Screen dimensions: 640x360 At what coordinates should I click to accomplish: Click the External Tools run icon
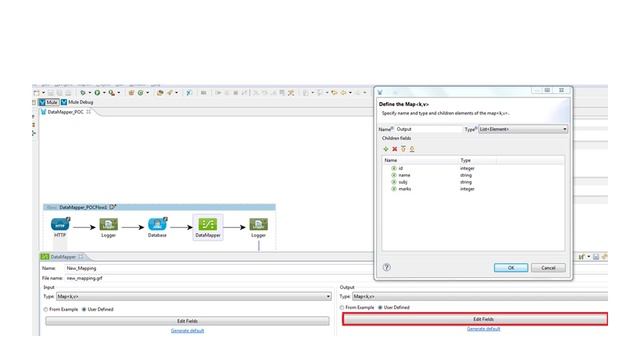111,93
